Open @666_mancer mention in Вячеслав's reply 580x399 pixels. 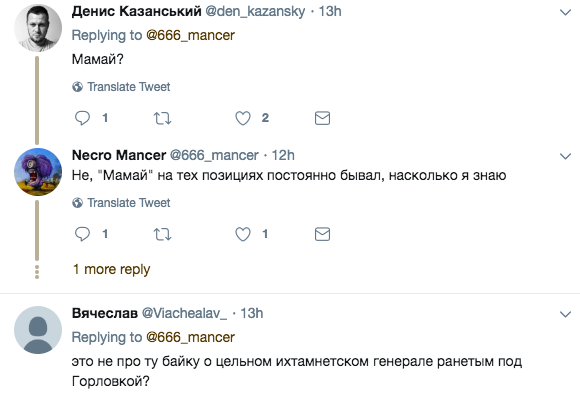click(190, 337)
